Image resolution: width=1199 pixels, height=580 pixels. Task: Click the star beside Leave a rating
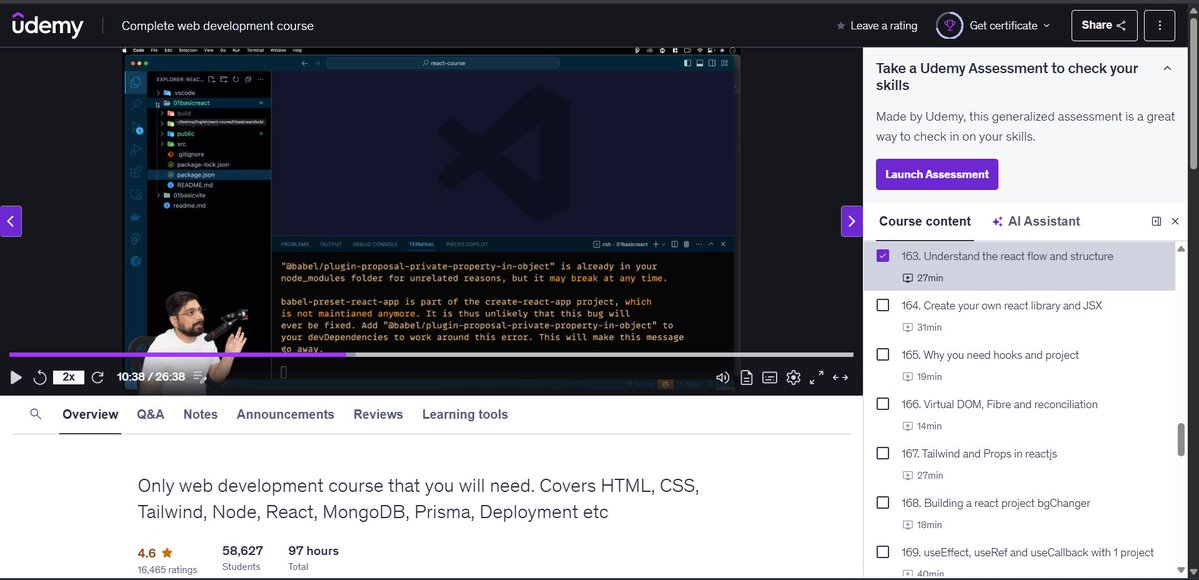(841, 25)
